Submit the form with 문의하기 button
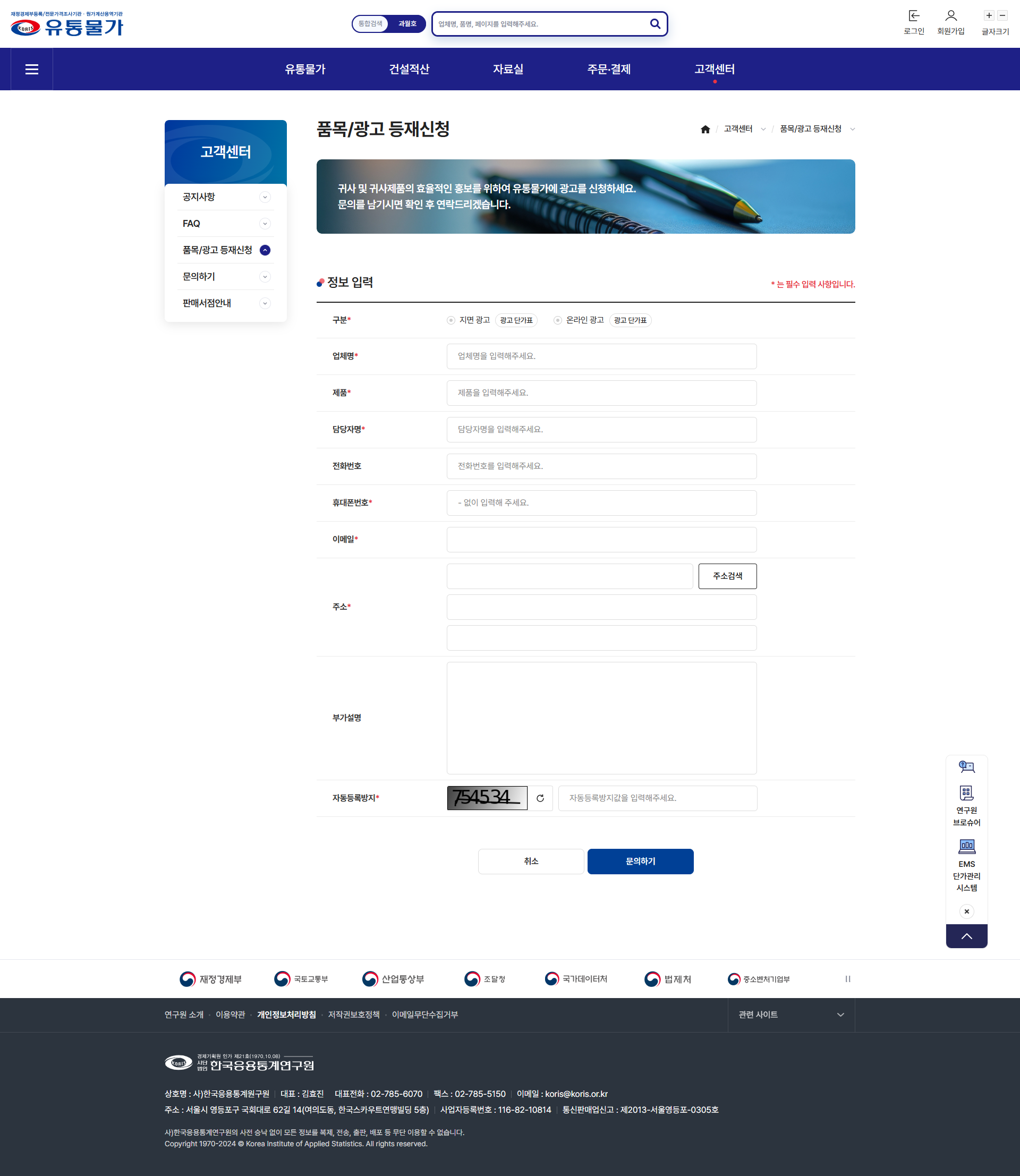 coord(640,861)
